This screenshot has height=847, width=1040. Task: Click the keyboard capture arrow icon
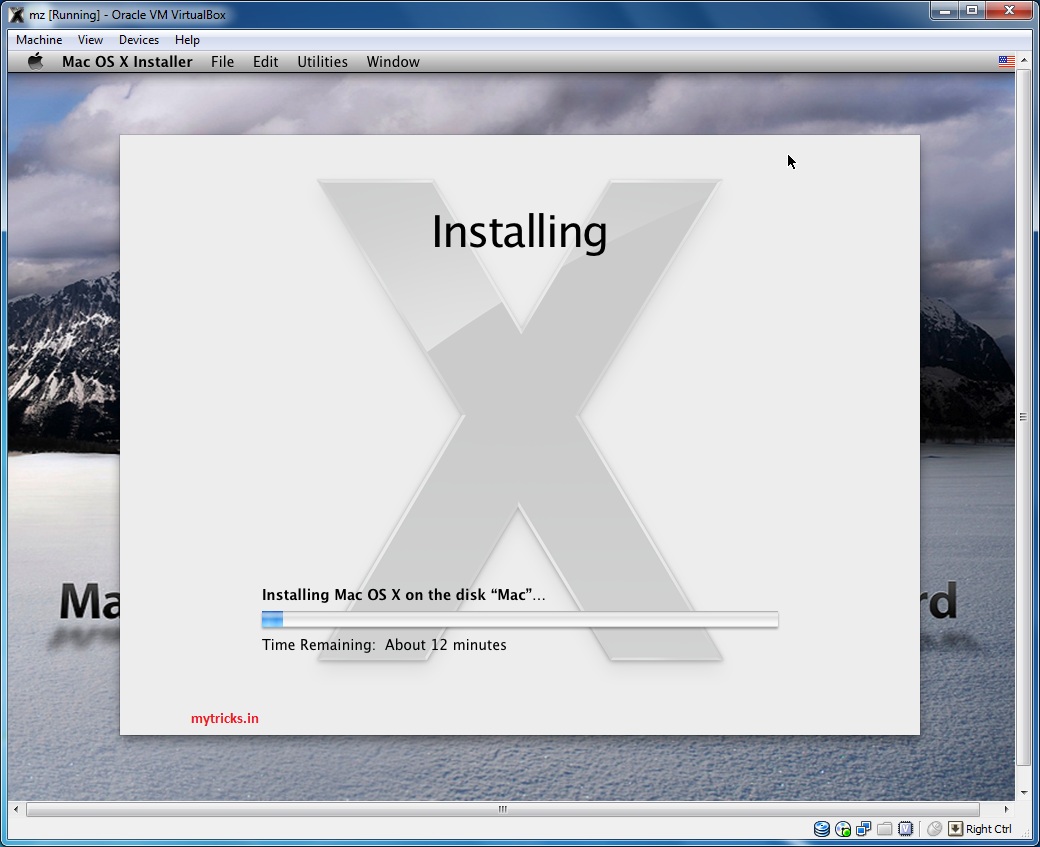click(955, 828)
